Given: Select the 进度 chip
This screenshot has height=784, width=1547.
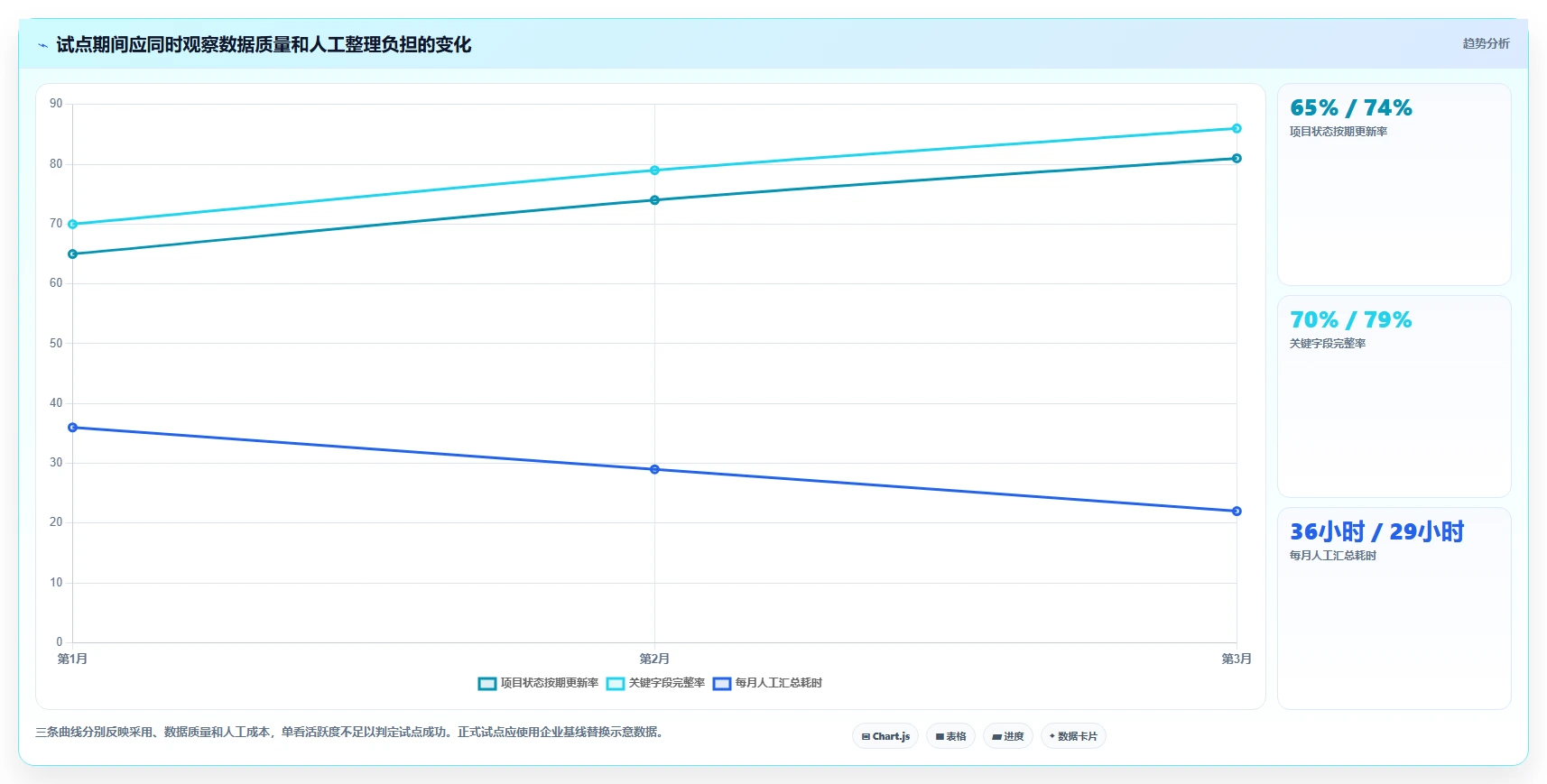Looking at the screenshot, I should (1008, 736).
